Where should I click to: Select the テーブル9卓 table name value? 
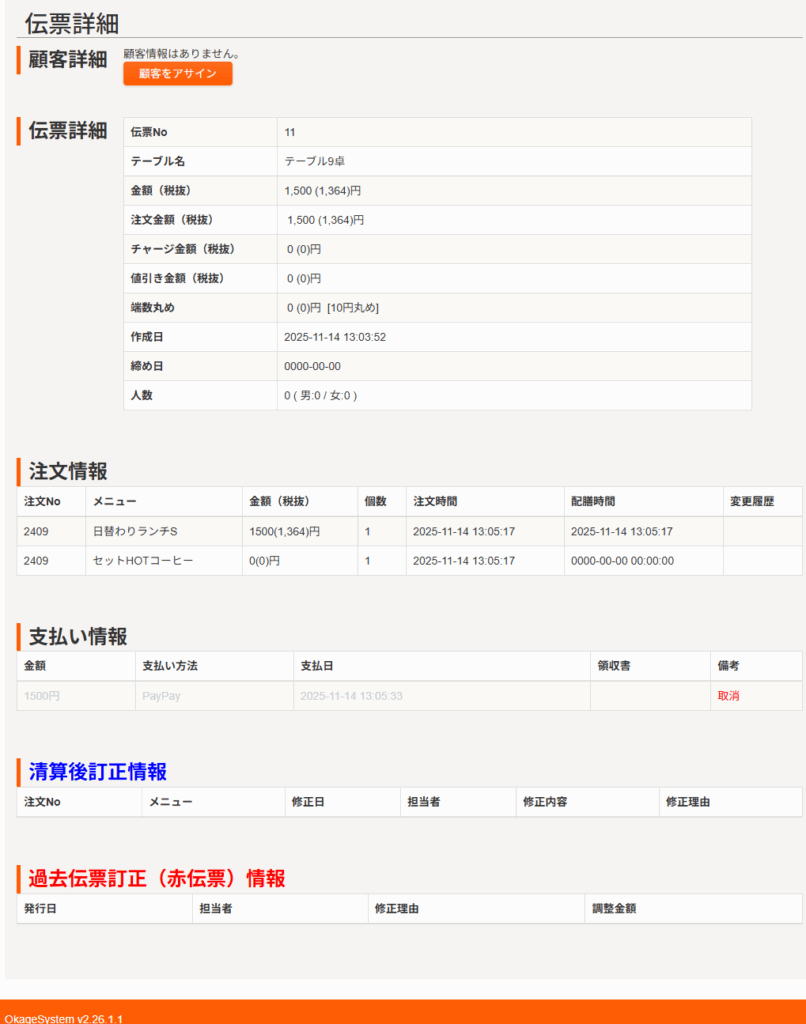tap(315, 161)
